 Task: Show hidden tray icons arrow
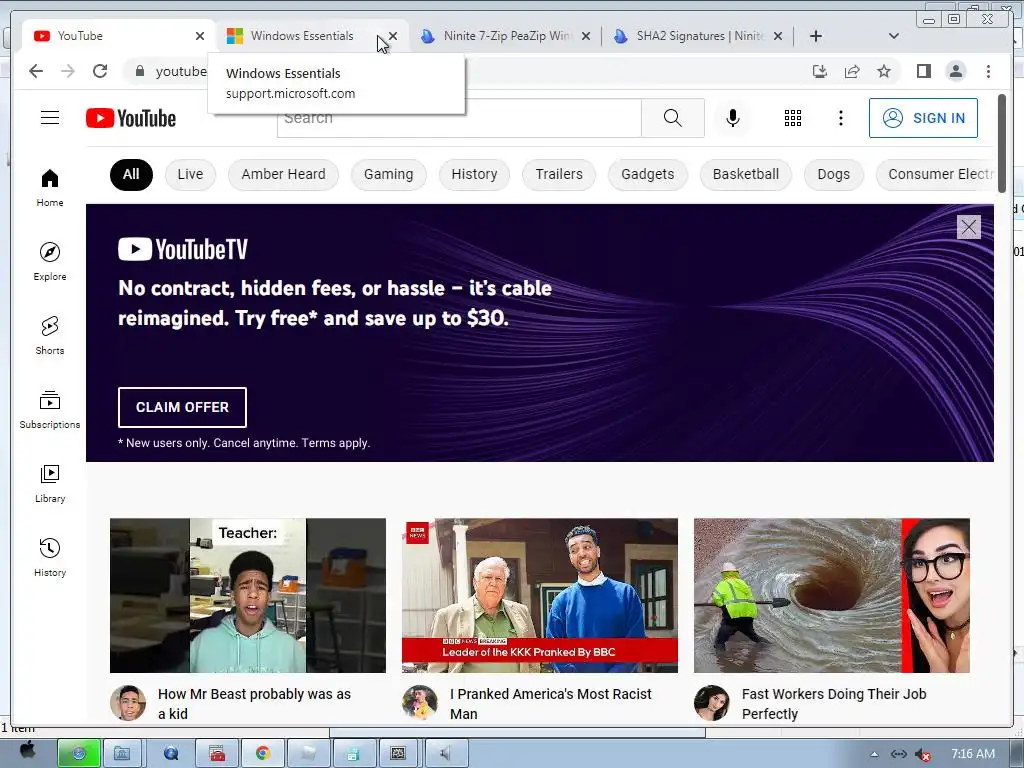(874, 754)
